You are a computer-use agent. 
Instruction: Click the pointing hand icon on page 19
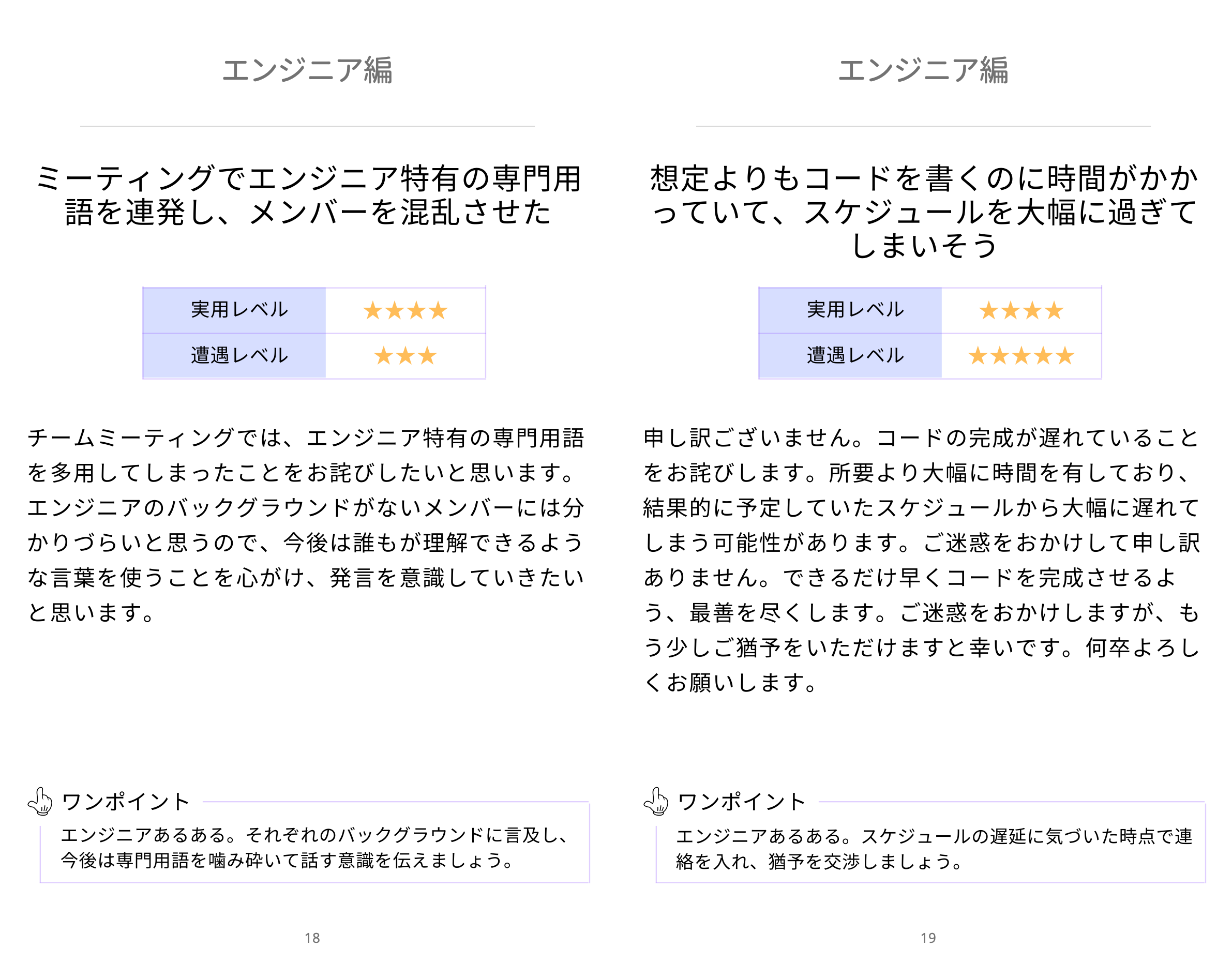pyautogui.click(x=656, y=801)
